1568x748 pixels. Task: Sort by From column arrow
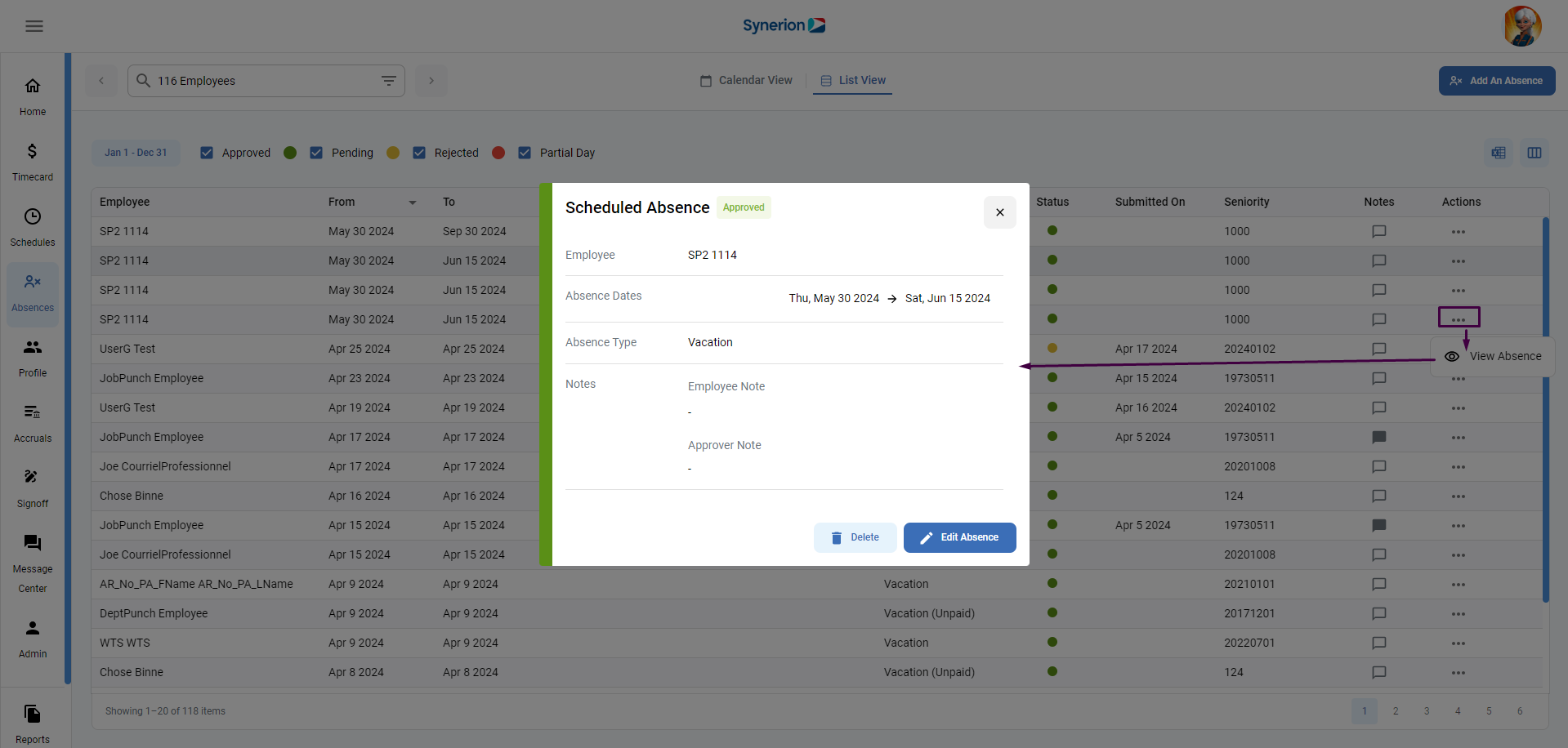point(413,203)
